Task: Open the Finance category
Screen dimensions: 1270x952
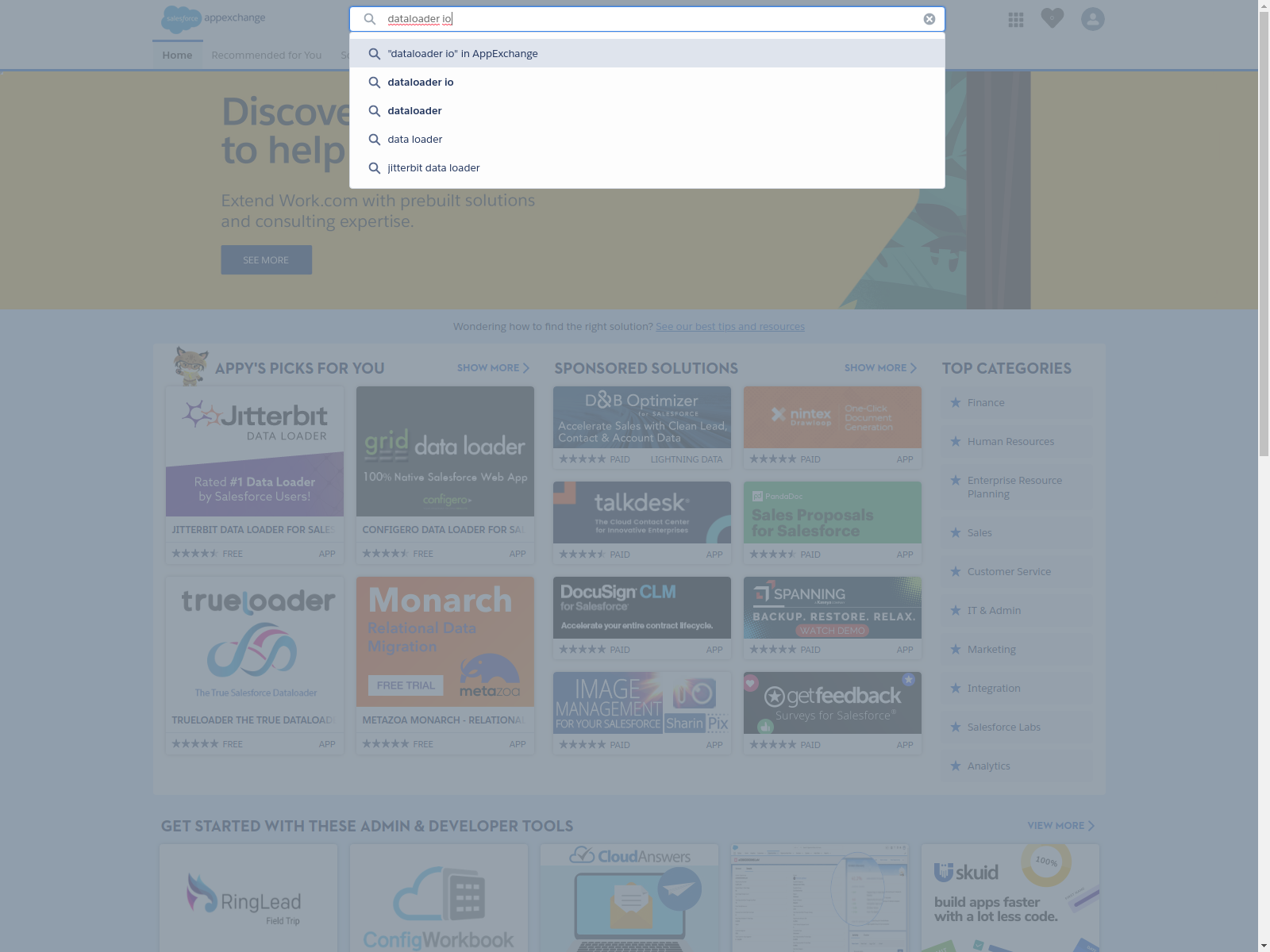Action: coord(1017,403)
